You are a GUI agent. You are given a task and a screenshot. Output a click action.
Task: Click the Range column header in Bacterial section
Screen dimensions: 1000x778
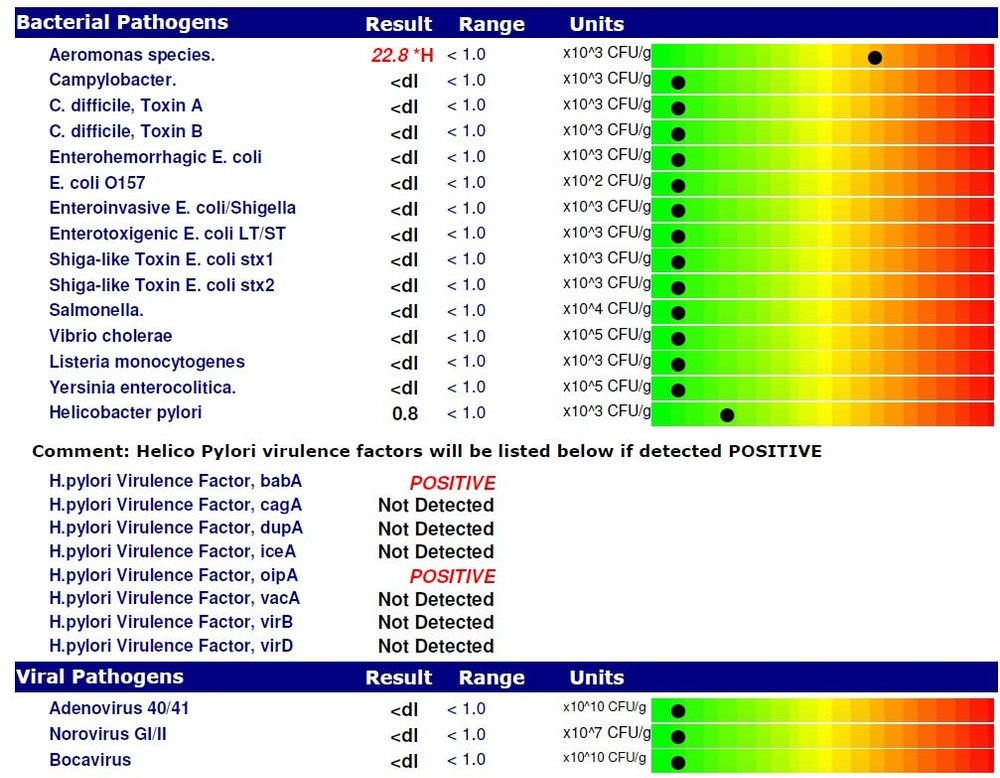[x=492, y=24]
